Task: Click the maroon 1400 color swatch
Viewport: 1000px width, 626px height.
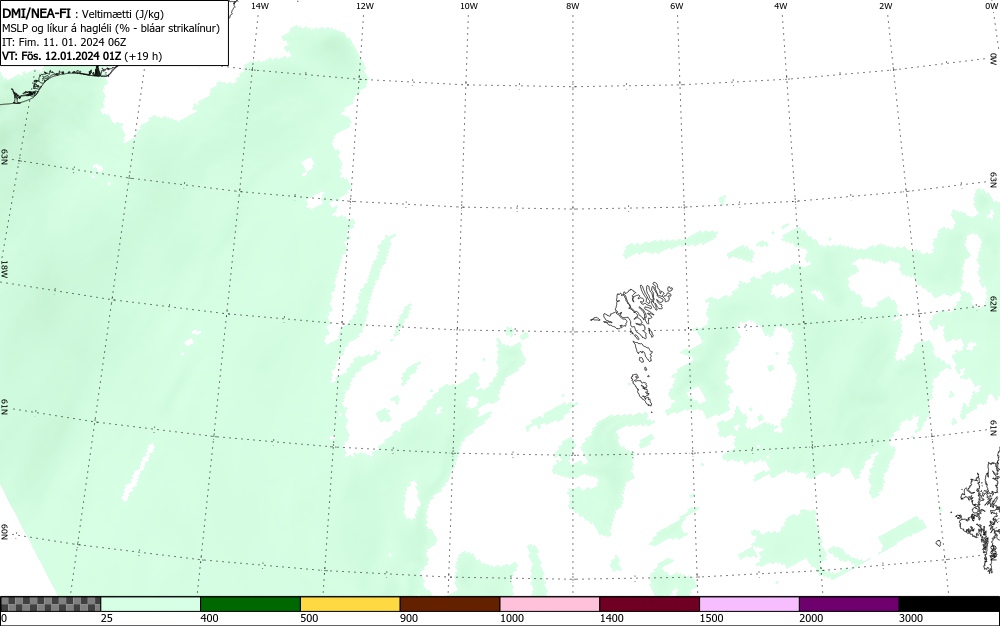Action: [649, 604]
